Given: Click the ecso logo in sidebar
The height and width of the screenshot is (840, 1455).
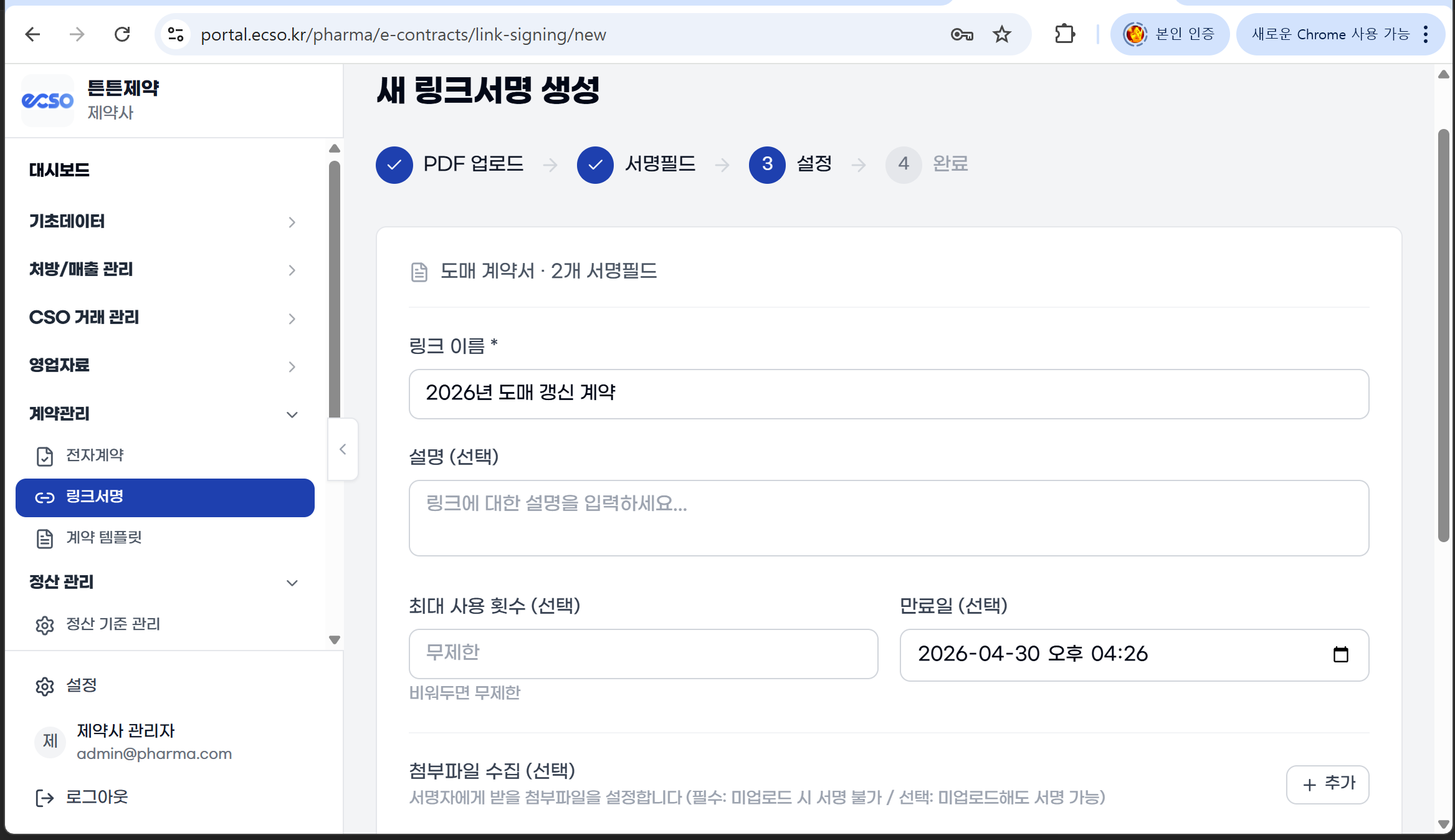Looking at the screenshot, I should pos(47,100).
